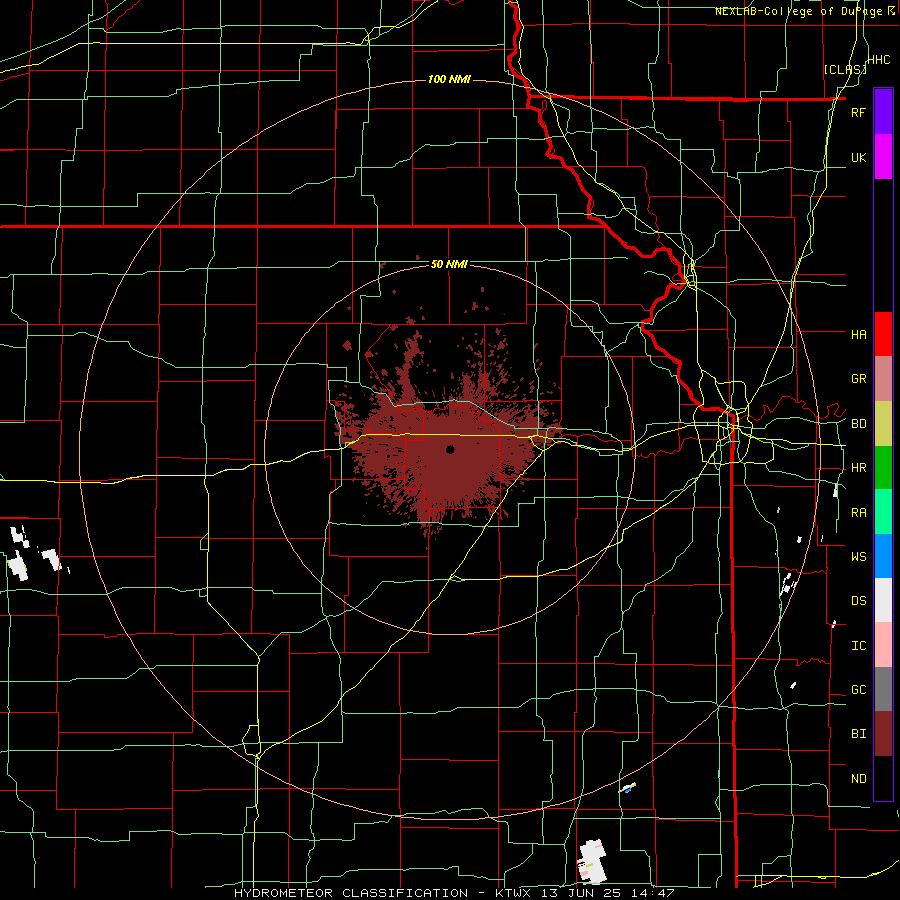Click the large white echo patch at bottom

pos(592,861)
